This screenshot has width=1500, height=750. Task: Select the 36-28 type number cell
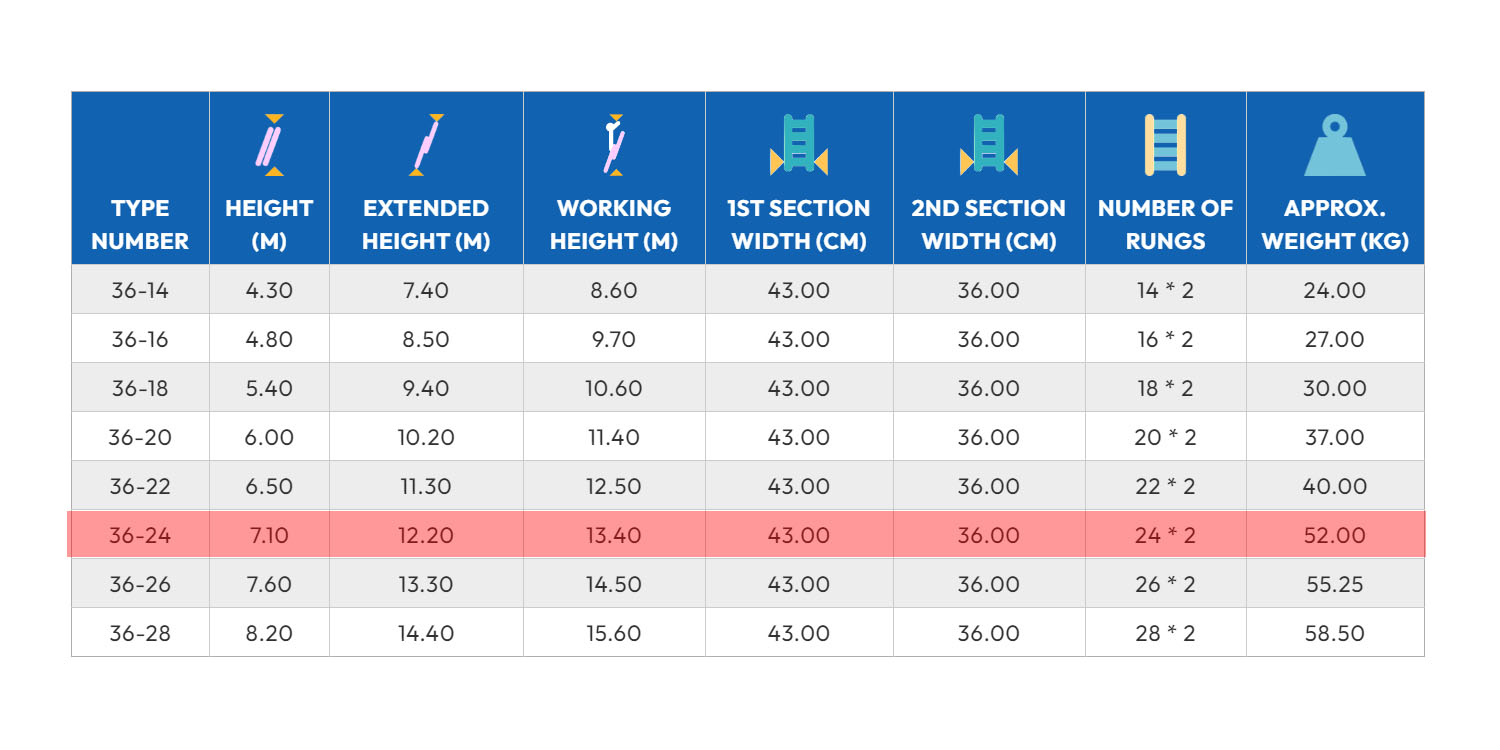[140, 633]
